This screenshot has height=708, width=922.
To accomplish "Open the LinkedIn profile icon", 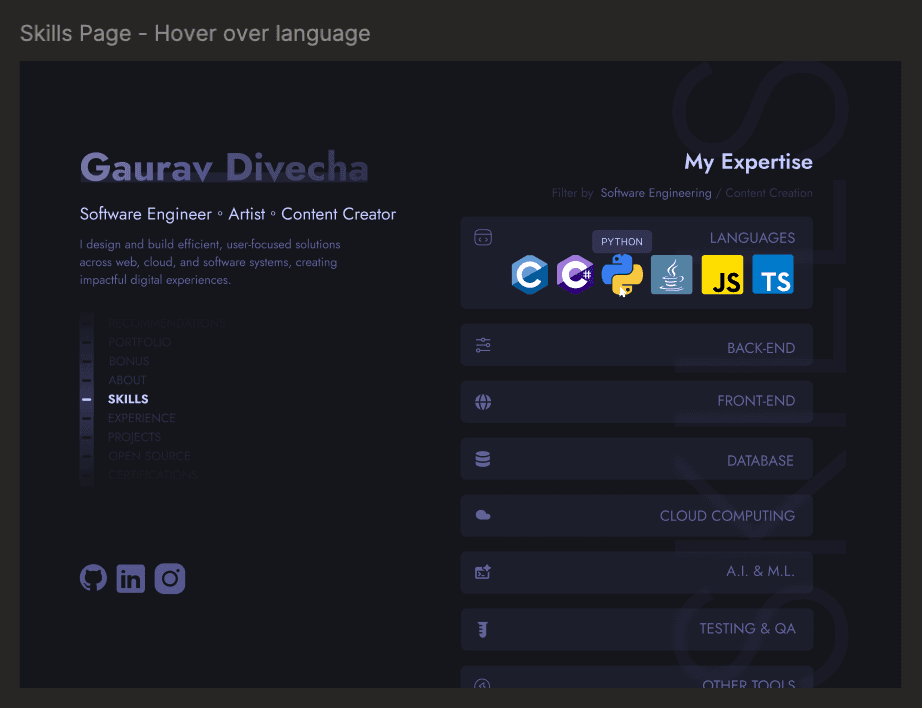I will (131, 579).
